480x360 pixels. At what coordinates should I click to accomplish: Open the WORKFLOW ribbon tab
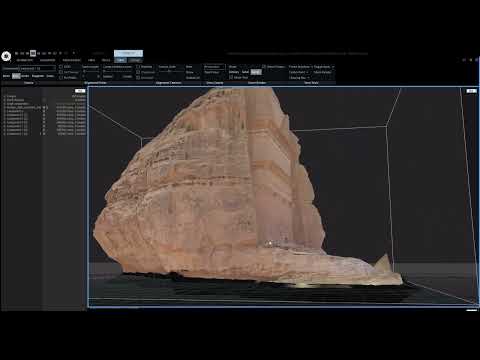[25, 60]
